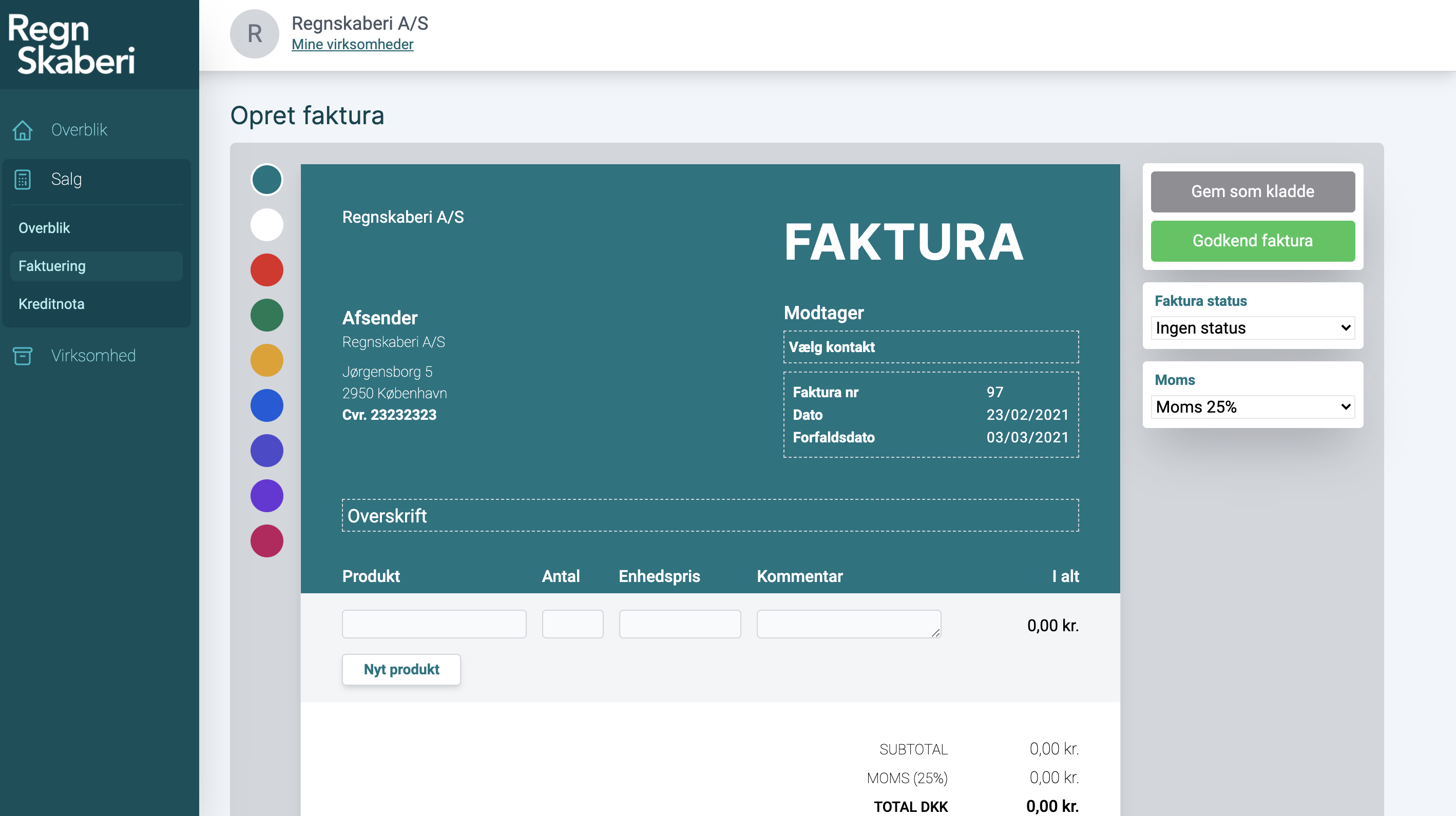The image size is (1456, 816).
Task: Click the calculator icon next to Salg
Action: pyautogui.click(x=23, y=179)
